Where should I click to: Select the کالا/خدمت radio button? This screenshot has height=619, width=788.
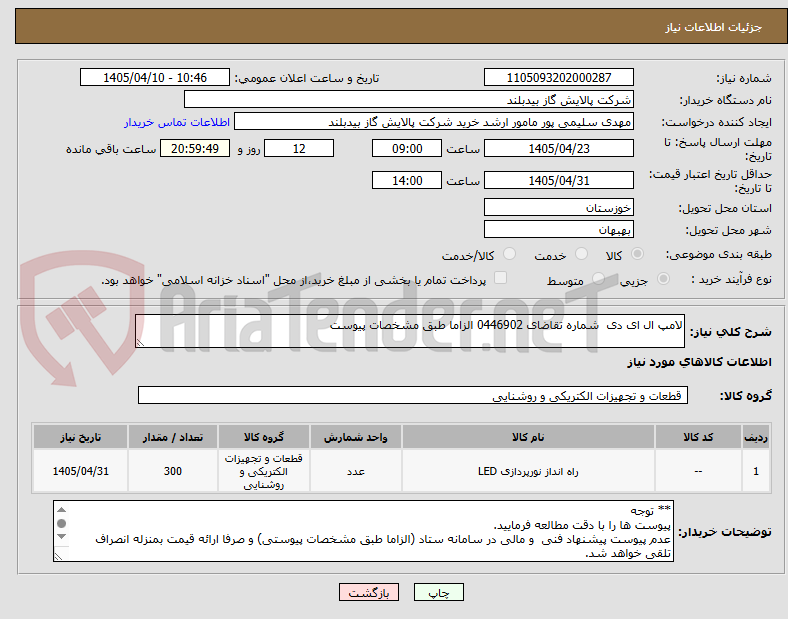(x=509, y=254)
